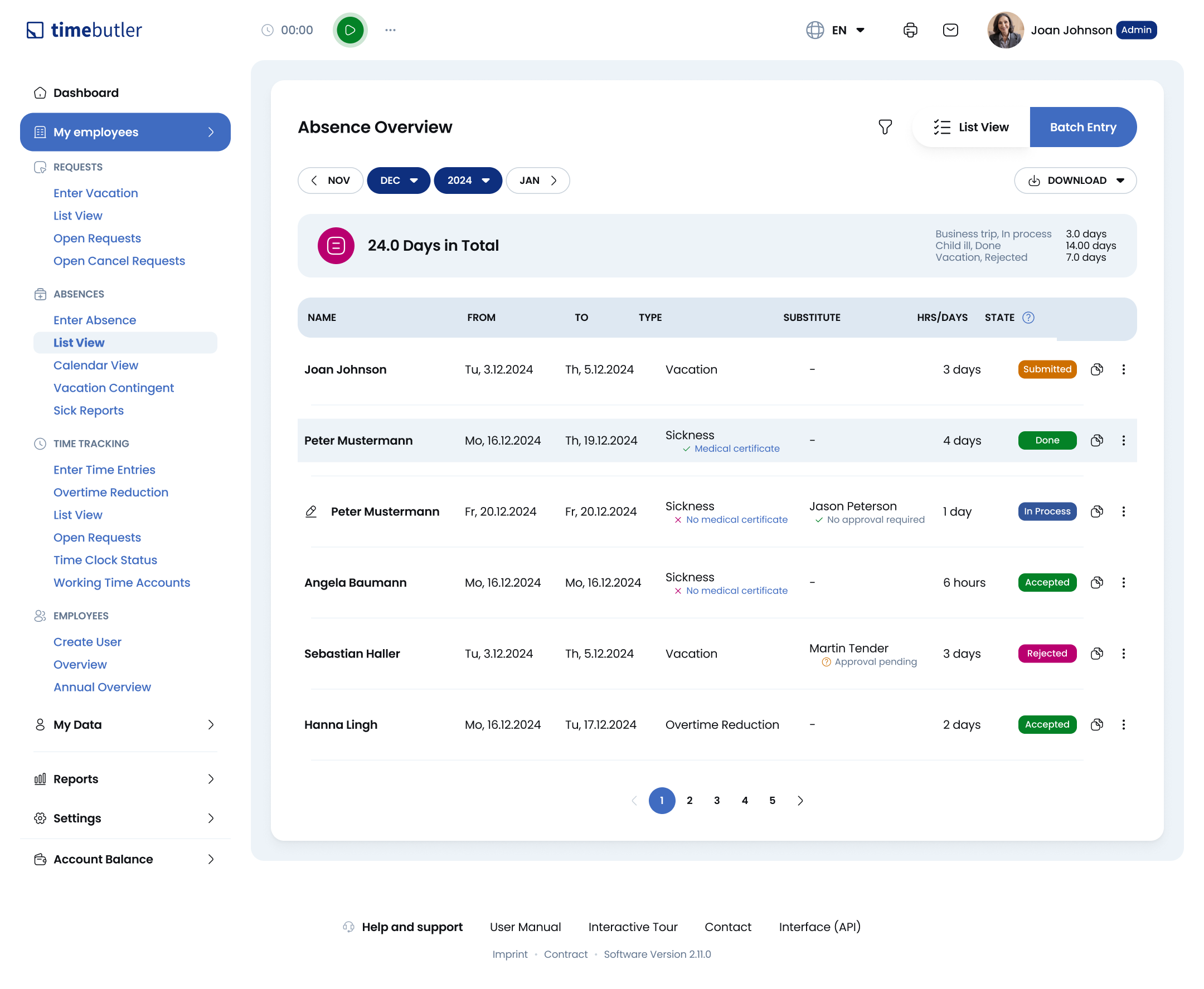This screenshot has width=1204, height=989.
Task: Open the User Manual footer link
Action: point(525,927)
